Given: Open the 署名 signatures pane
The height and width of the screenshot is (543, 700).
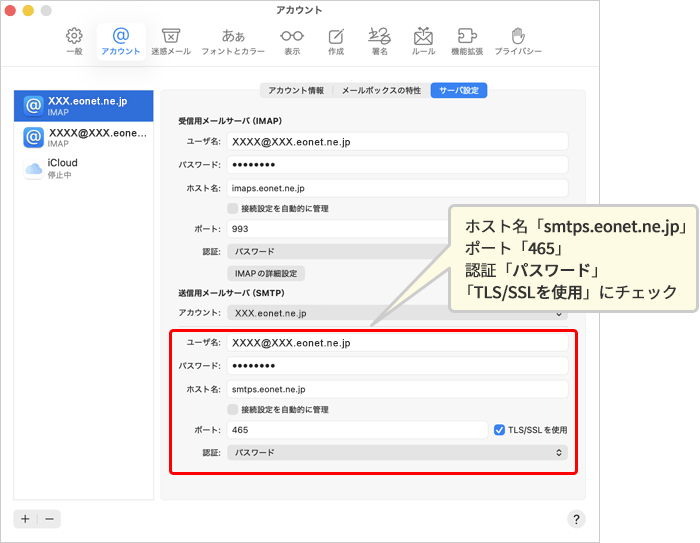Looking at the screenshot, I should click(379, 41).
